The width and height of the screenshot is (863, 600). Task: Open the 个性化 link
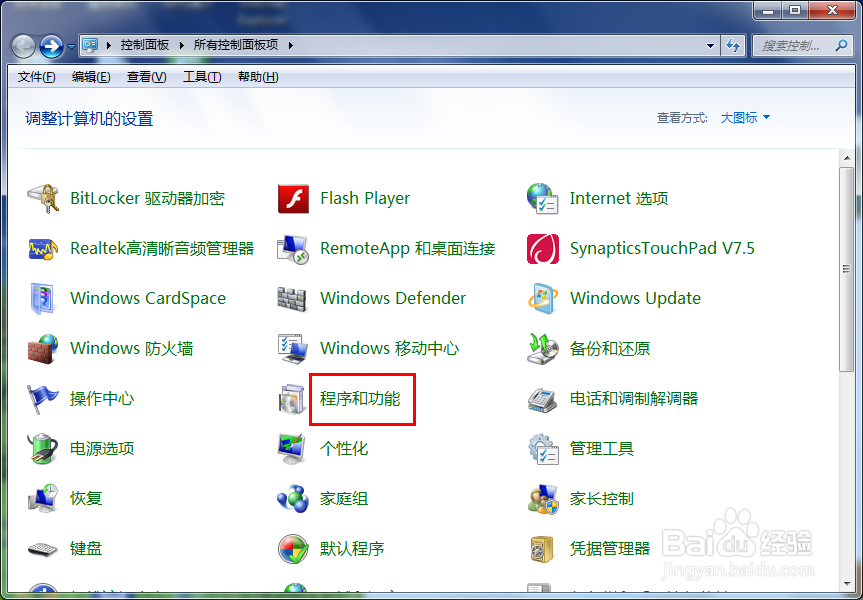(343, 449)
